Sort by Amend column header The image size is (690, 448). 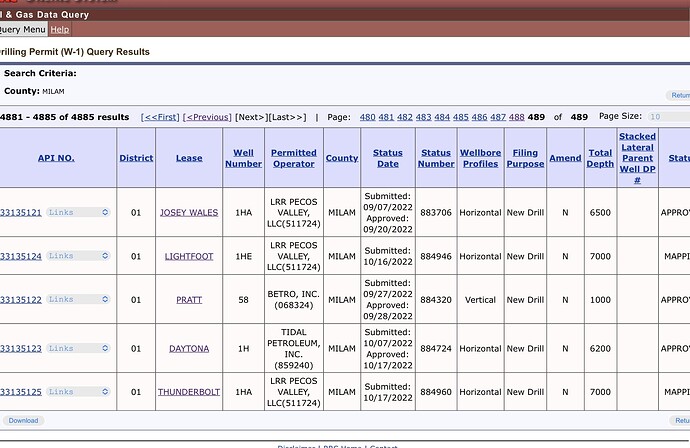(x=565, y=158)
